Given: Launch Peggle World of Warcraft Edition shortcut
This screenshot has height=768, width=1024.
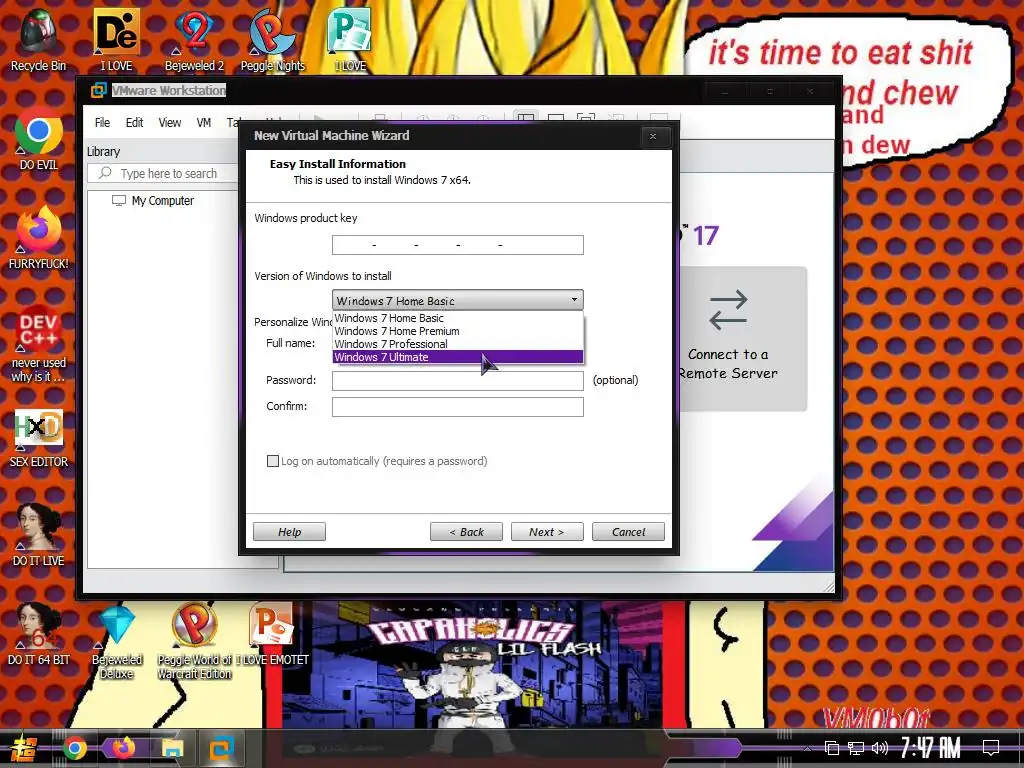Looking at the screenshot, I should click(x=194, y=641).
